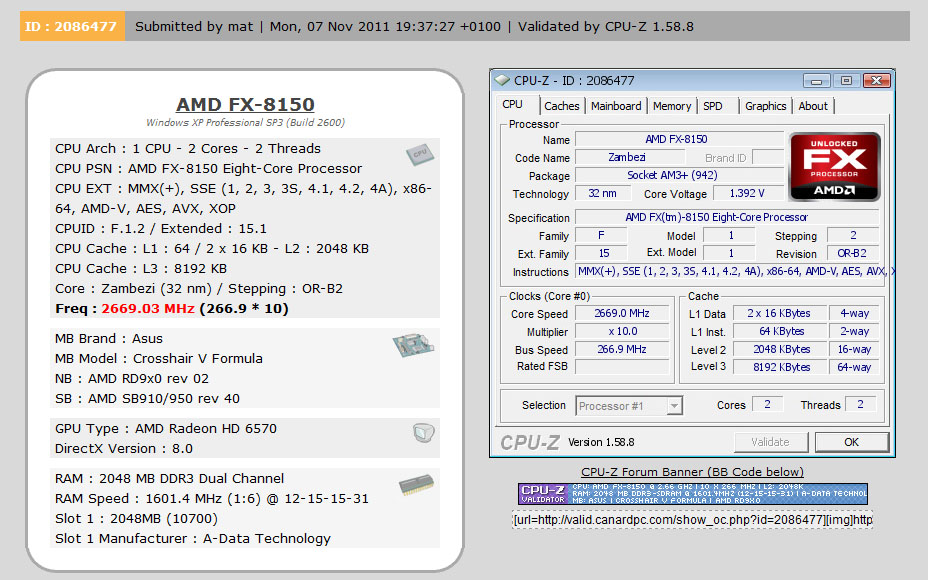
Task: Open the Processor #1 selection dropdown
Action: click(629, 406)
